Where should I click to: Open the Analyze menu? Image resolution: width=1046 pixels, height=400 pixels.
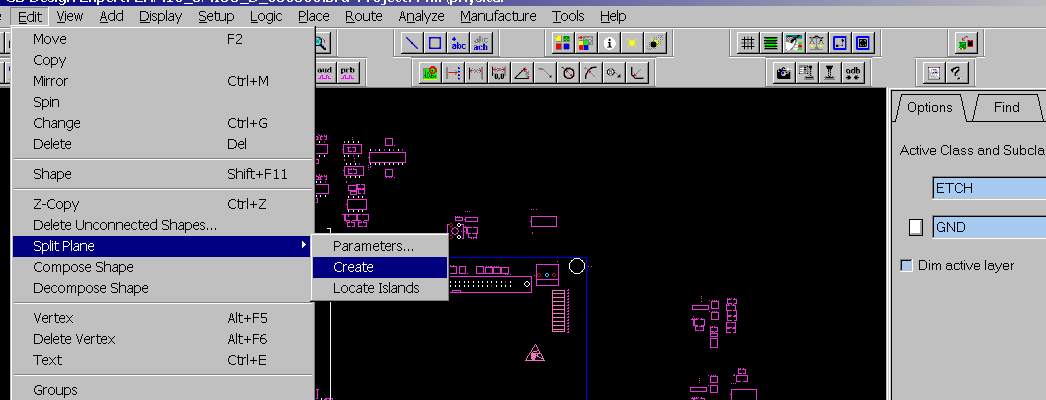click(x=421, y=16)
